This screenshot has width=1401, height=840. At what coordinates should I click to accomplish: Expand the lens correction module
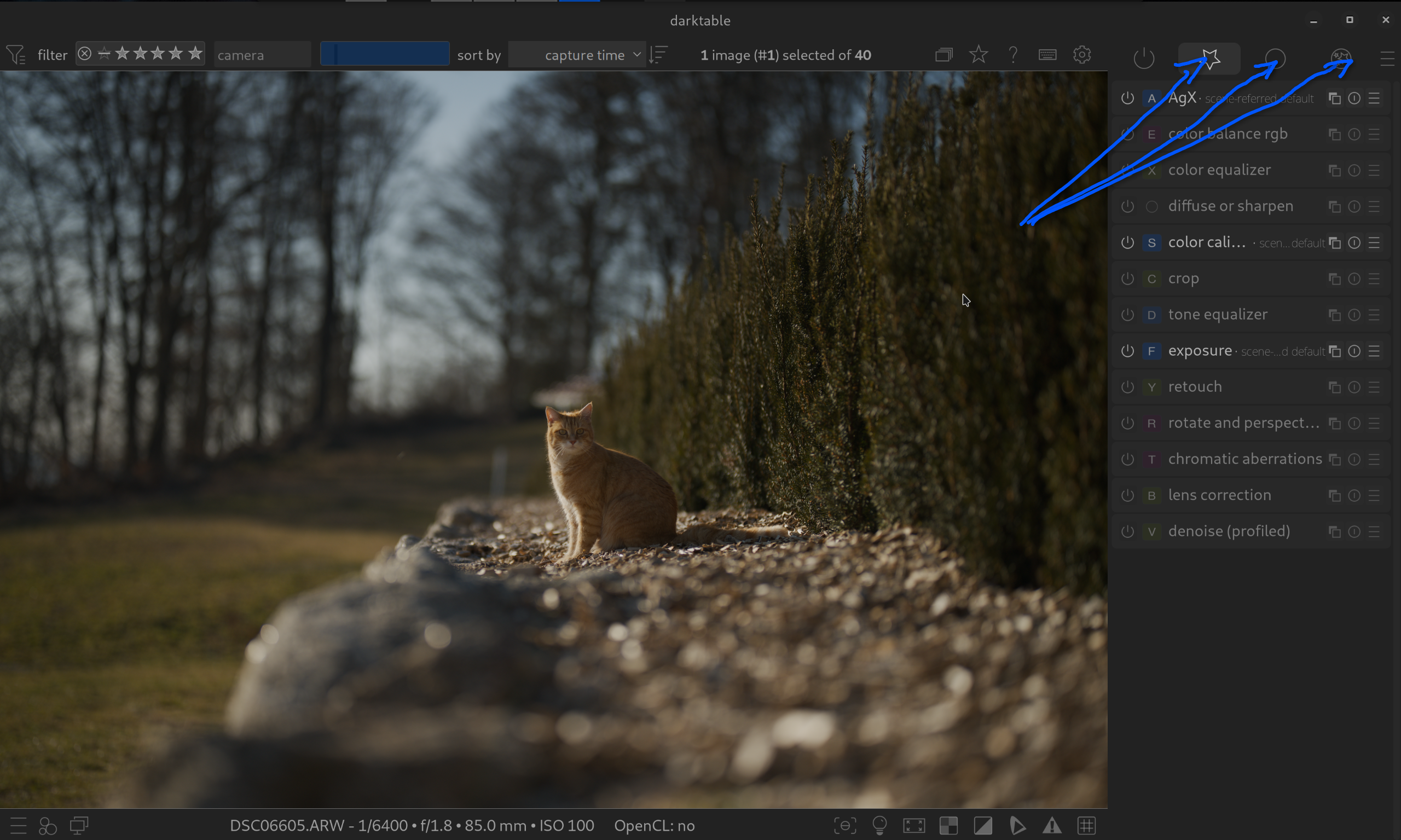[x=1219, y=495]
